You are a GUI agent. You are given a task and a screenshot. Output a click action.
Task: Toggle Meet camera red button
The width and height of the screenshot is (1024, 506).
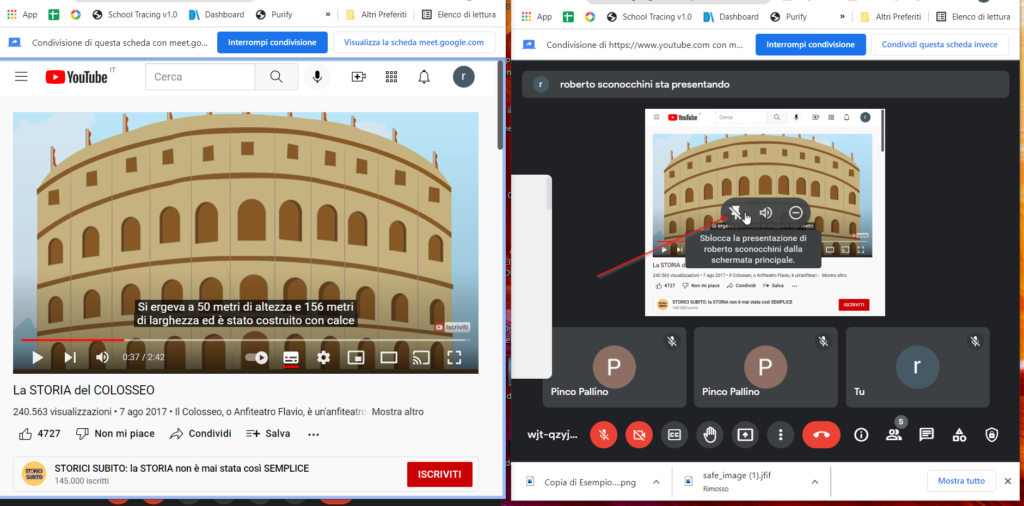pyautogui.click(x=639, y=435)
